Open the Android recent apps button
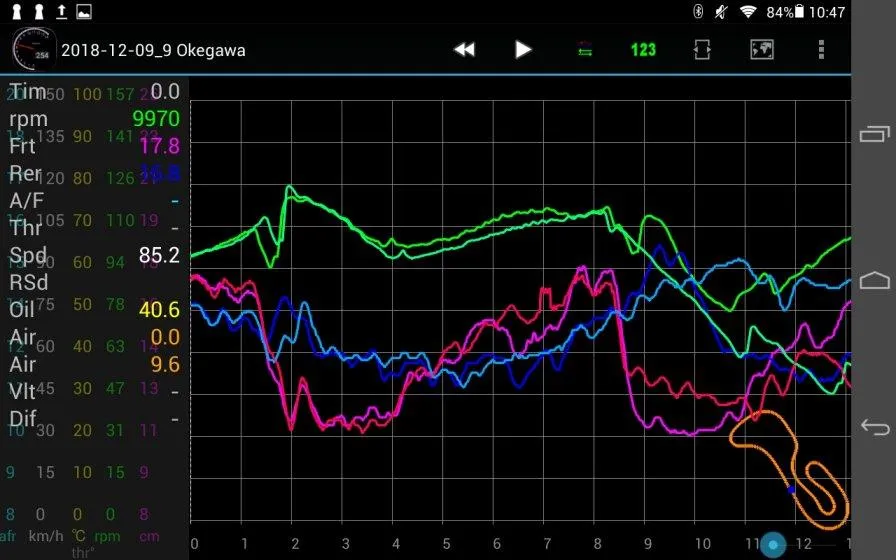The height and width of the screenshot is (560, 896). pyautogui.click(x=874, y=134)
